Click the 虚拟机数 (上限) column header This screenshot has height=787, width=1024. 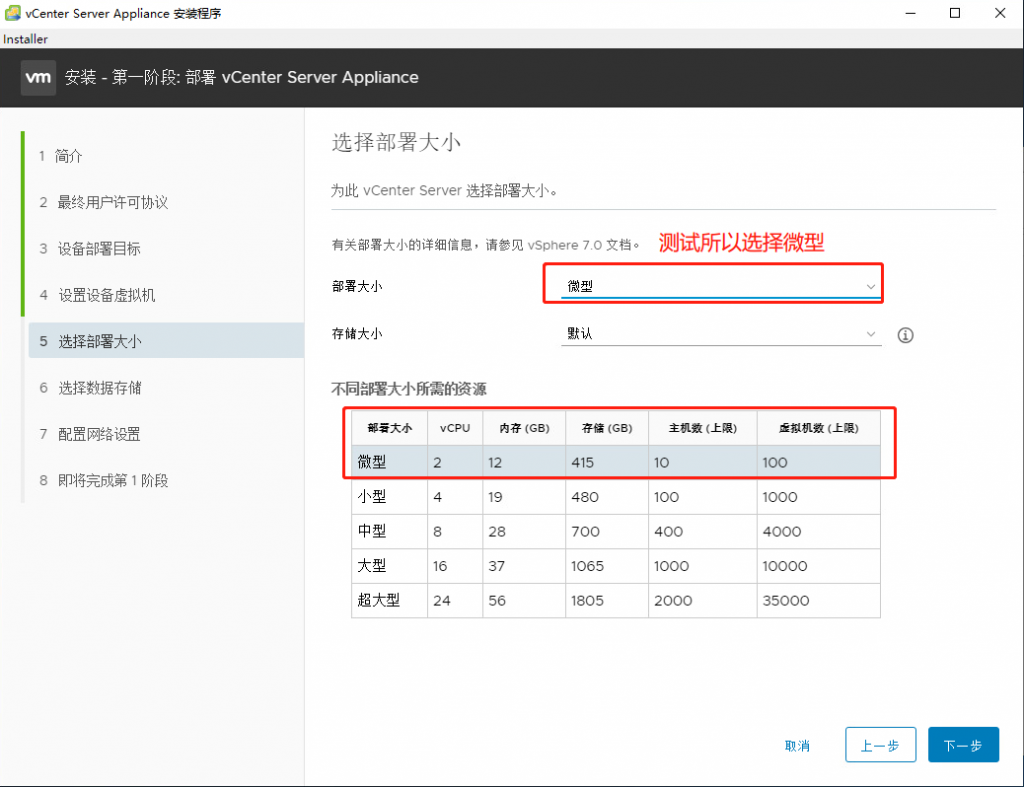(818, 428)
